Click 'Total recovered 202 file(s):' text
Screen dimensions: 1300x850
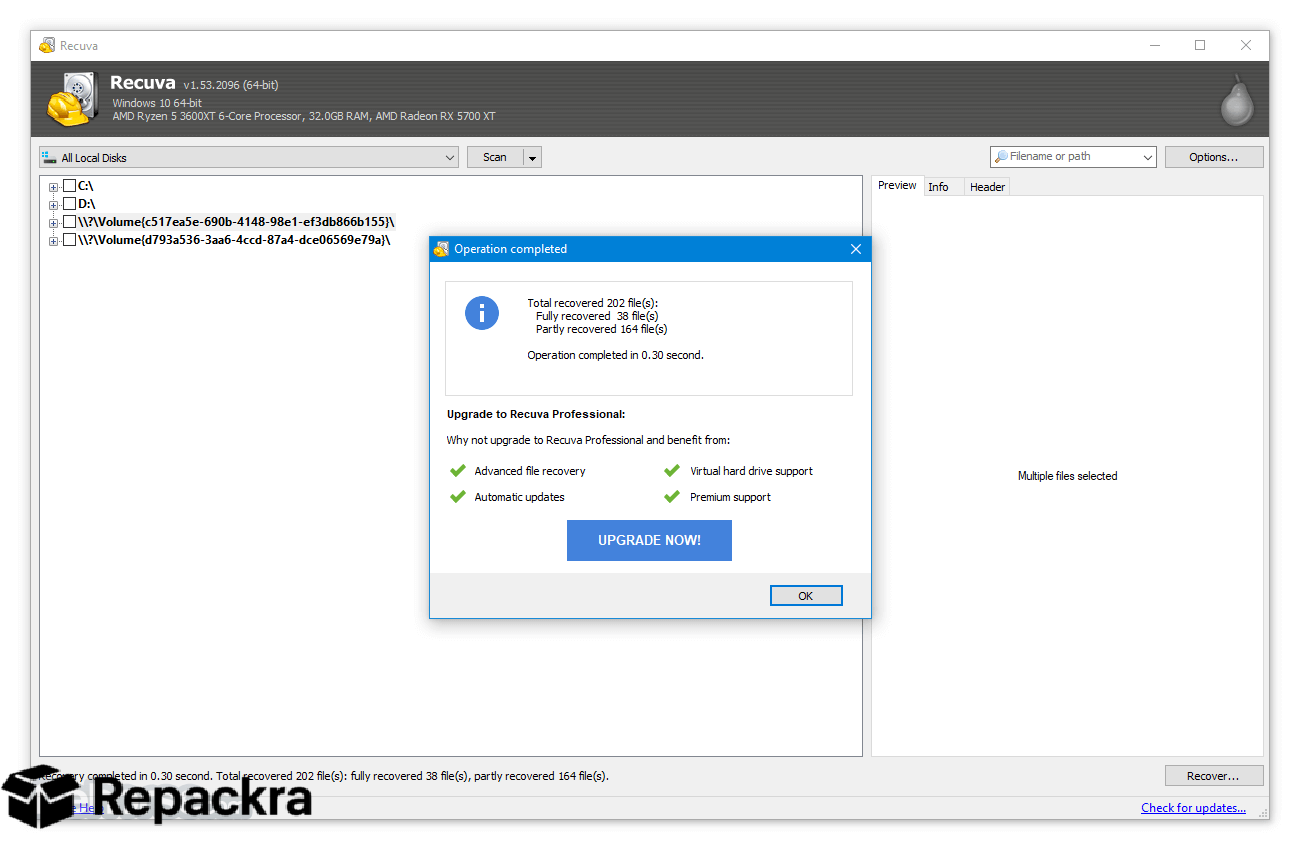pos(593,303)
